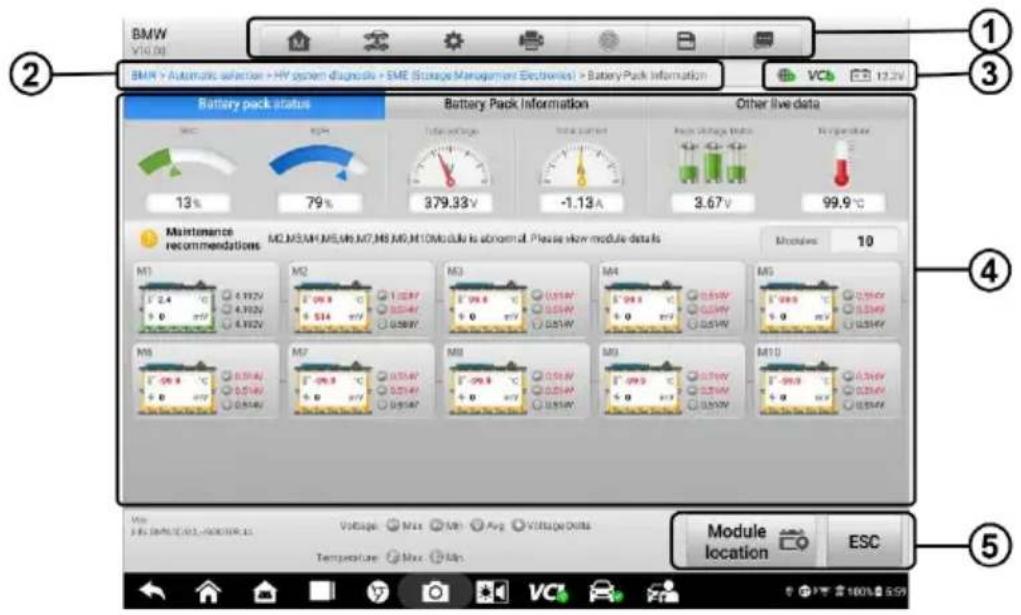Click the data save icon in the toolbar
This screenshot has width=1021, height=615.
(x=686, y=41)
